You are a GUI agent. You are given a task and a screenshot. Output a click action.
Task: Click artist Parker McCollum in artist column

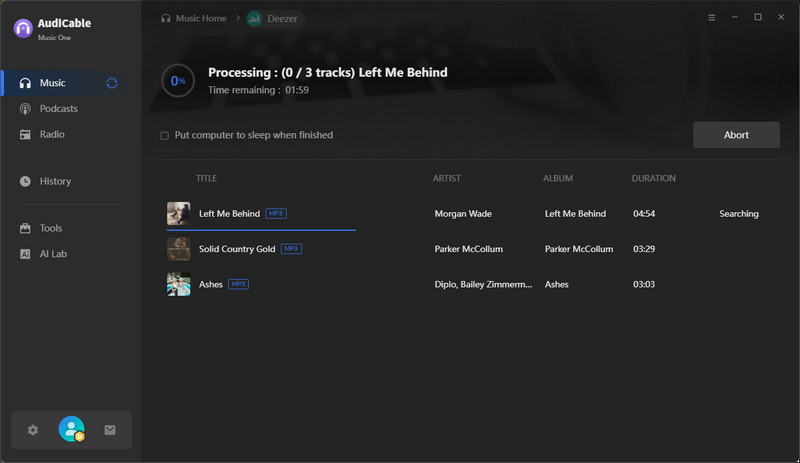pos(468,249)
